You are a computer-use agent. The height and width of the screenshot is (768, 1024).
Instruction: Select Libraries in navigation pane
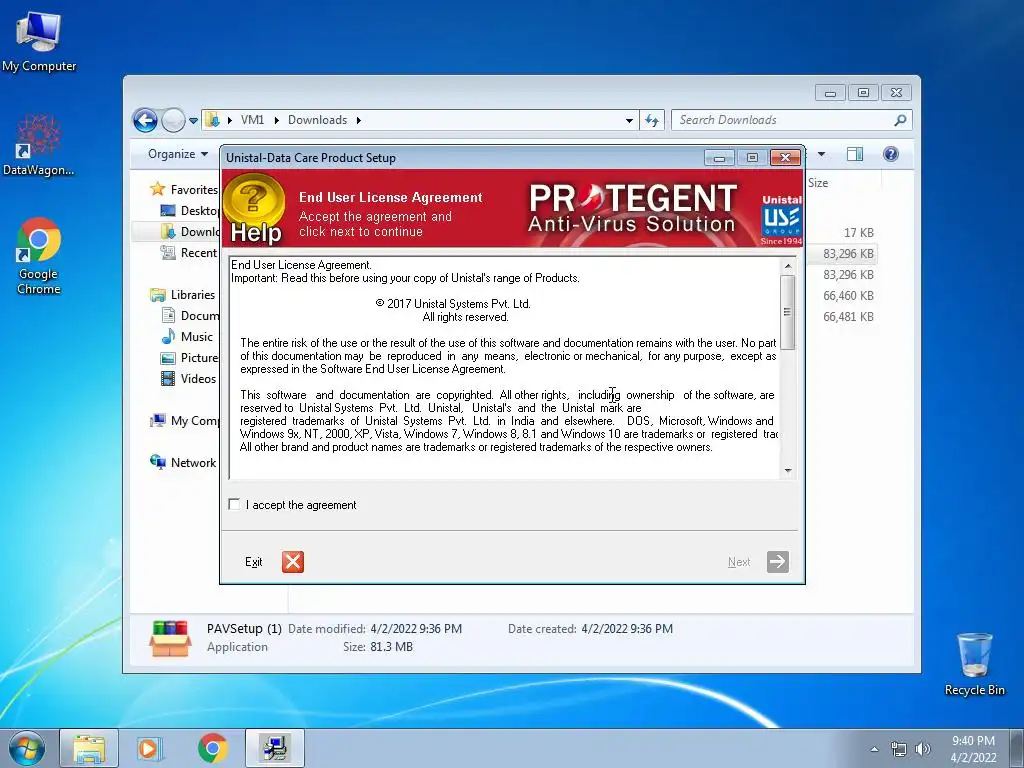[x=182, y=295]
